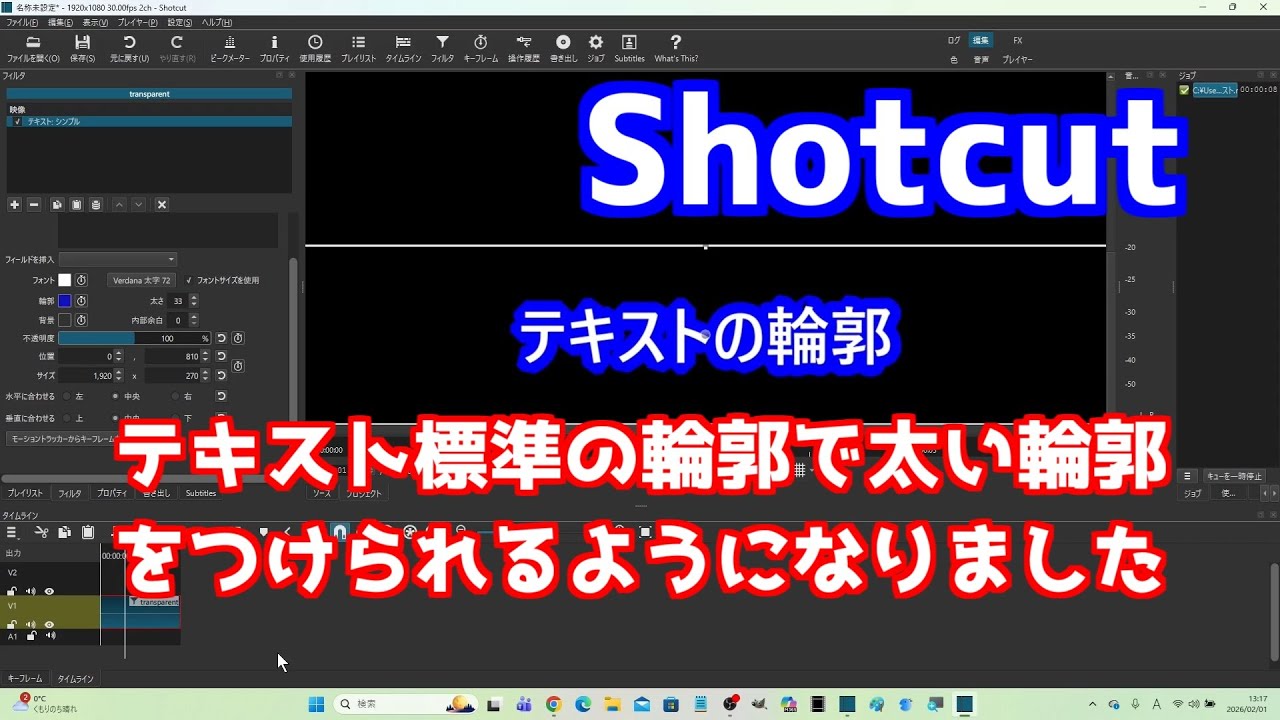Open 設定(S) menu

coord(180,22)
